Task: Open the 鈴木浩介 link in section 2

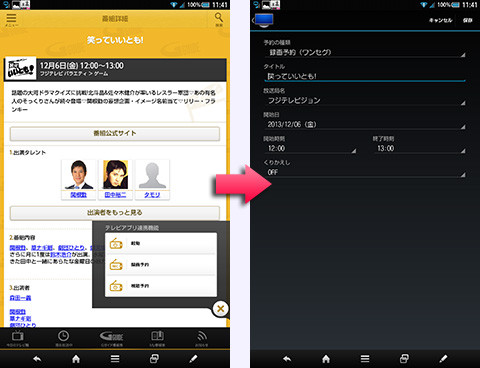Action: [x=61, y=254]
